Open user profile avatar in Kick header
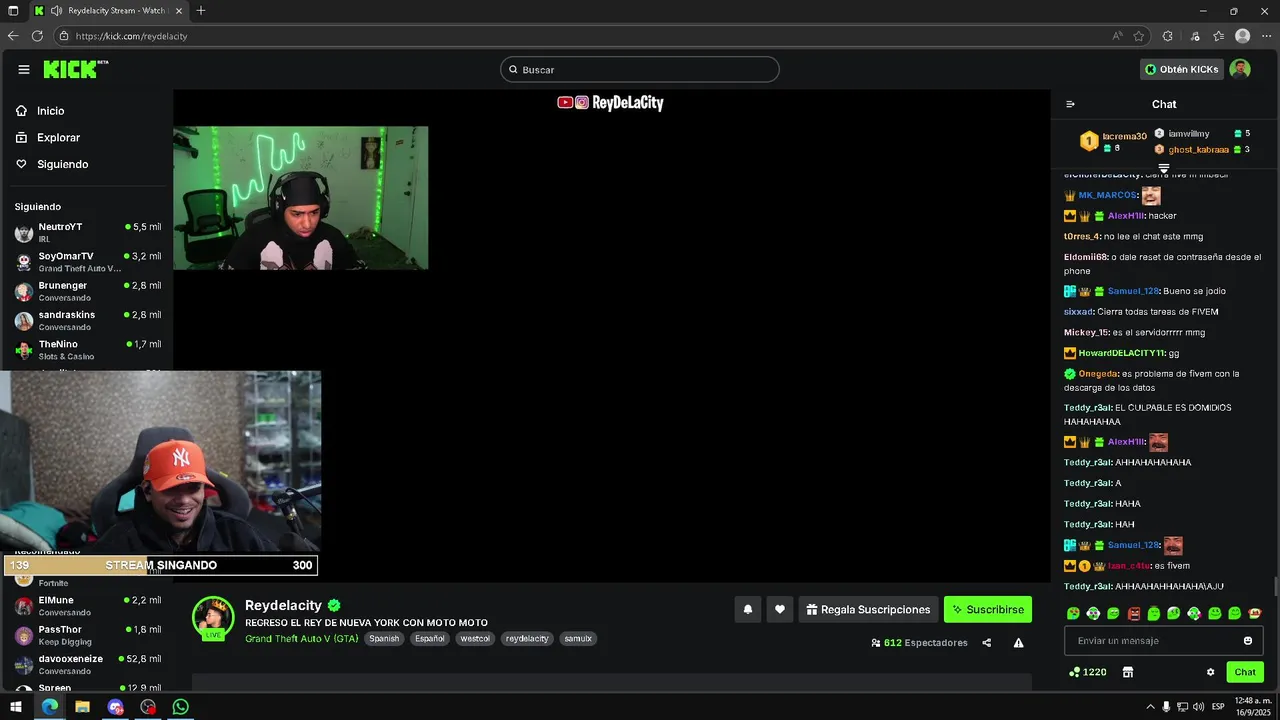The width and height of the screenshot is (1280, 720). click(1240, 69)
